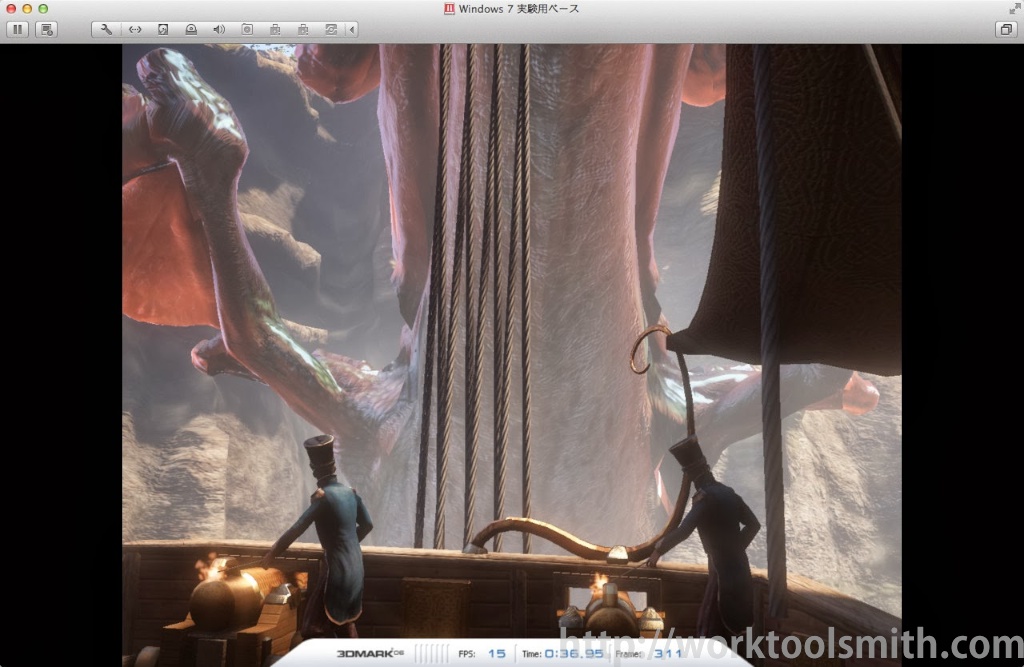Viewport: 1024px width, 667px height.
Task: Switch to Unity view button
Action: pyautogui.click(x=1006, y=29)
